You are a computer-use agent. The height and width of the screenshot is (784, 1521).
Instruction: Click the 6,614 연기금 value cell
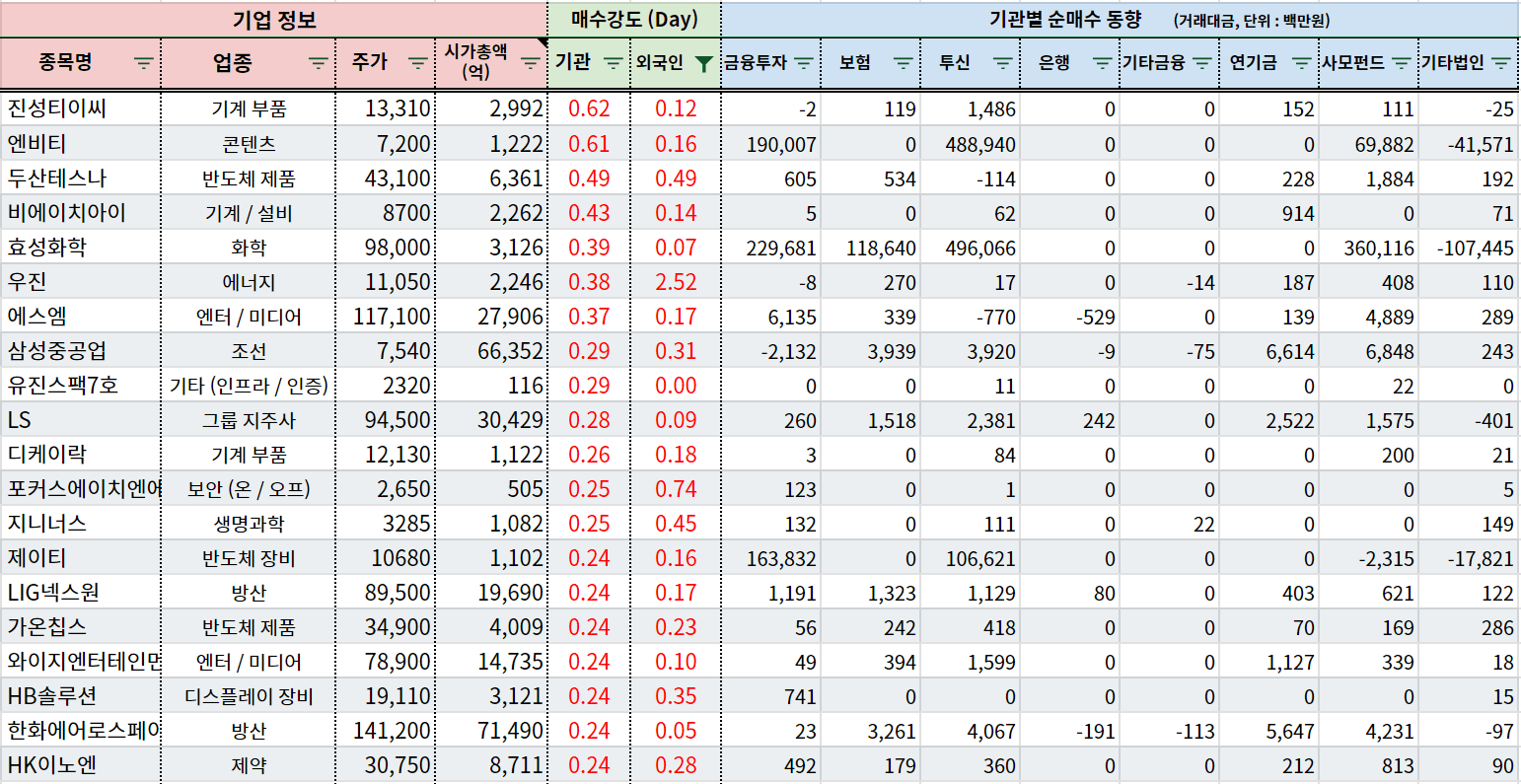coord(1269,350)
